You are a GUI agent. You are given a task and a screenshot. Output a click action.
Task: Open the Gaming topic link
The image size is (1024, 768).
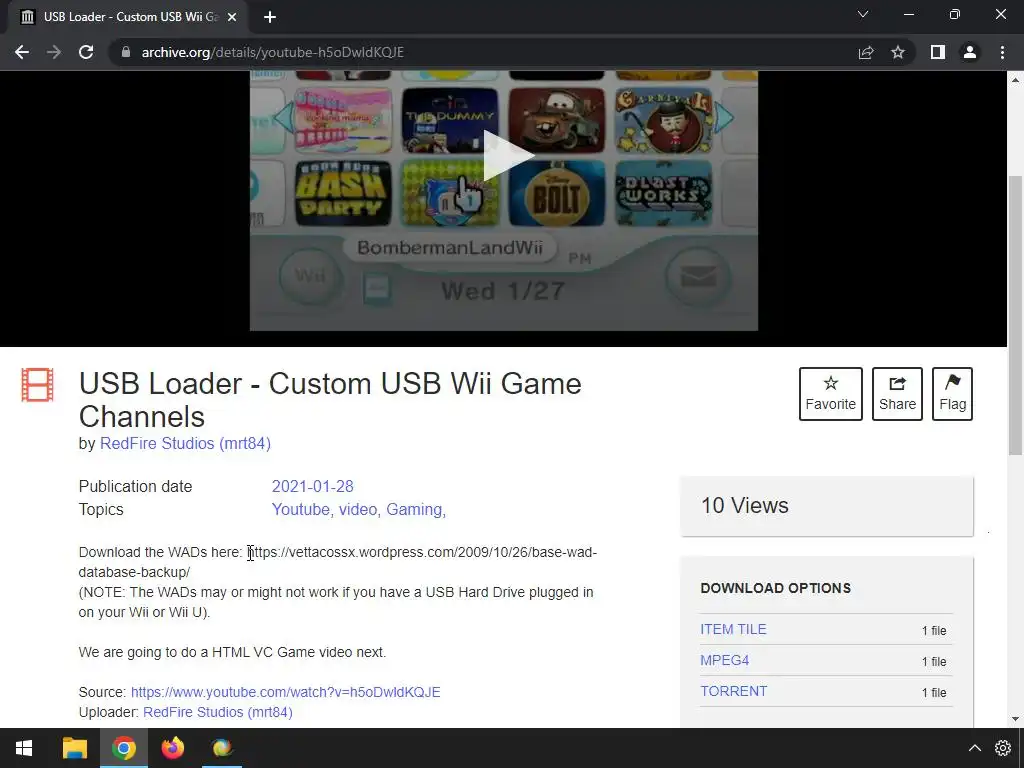(414, 509)
